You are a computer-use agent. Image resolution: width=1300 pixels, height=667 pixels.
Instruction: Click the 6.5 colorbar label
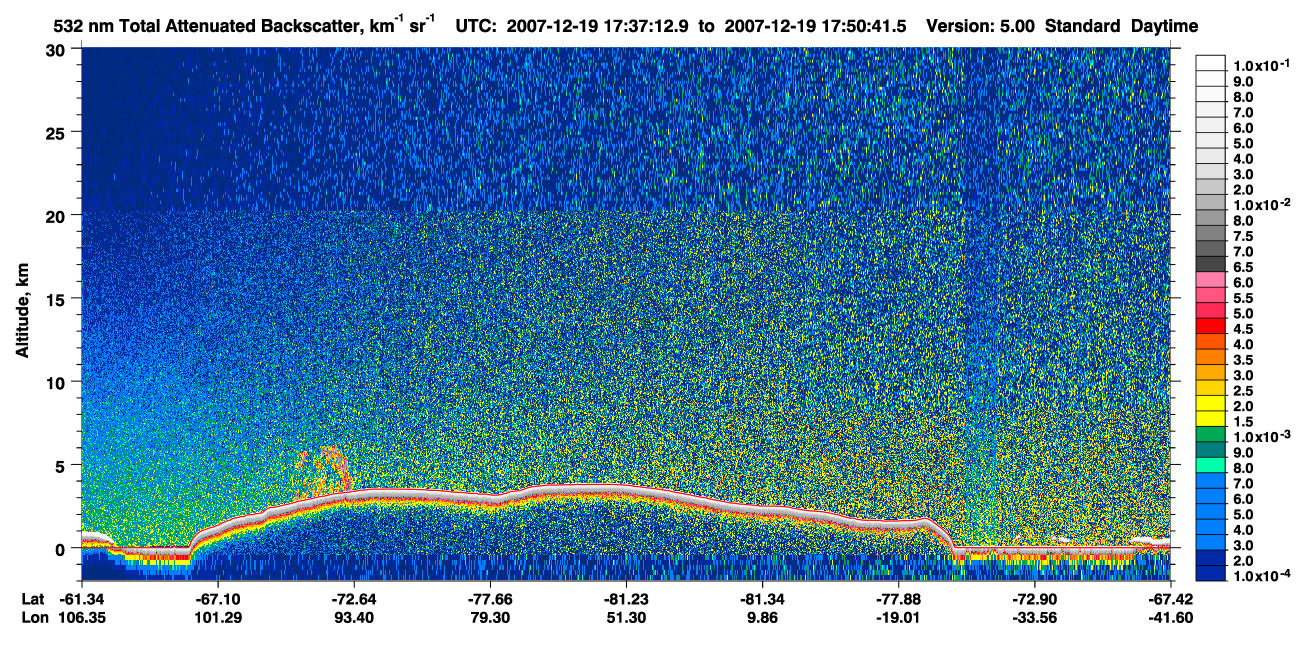[1243, 268]
